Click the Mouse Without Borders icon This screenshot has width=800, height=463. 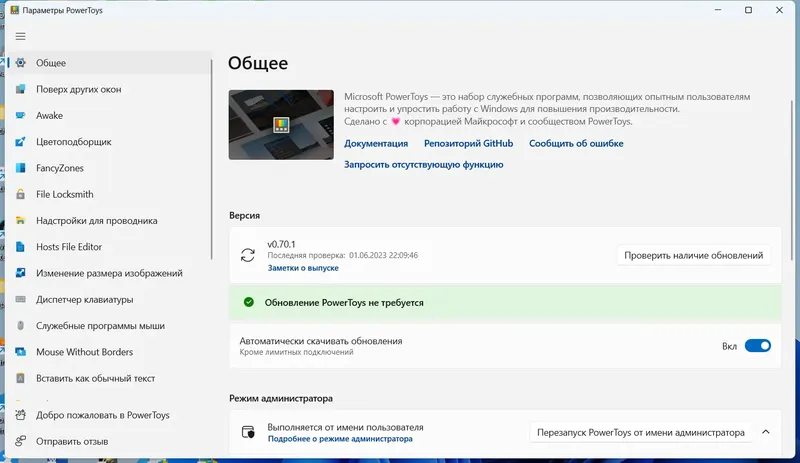click(20, 352)
